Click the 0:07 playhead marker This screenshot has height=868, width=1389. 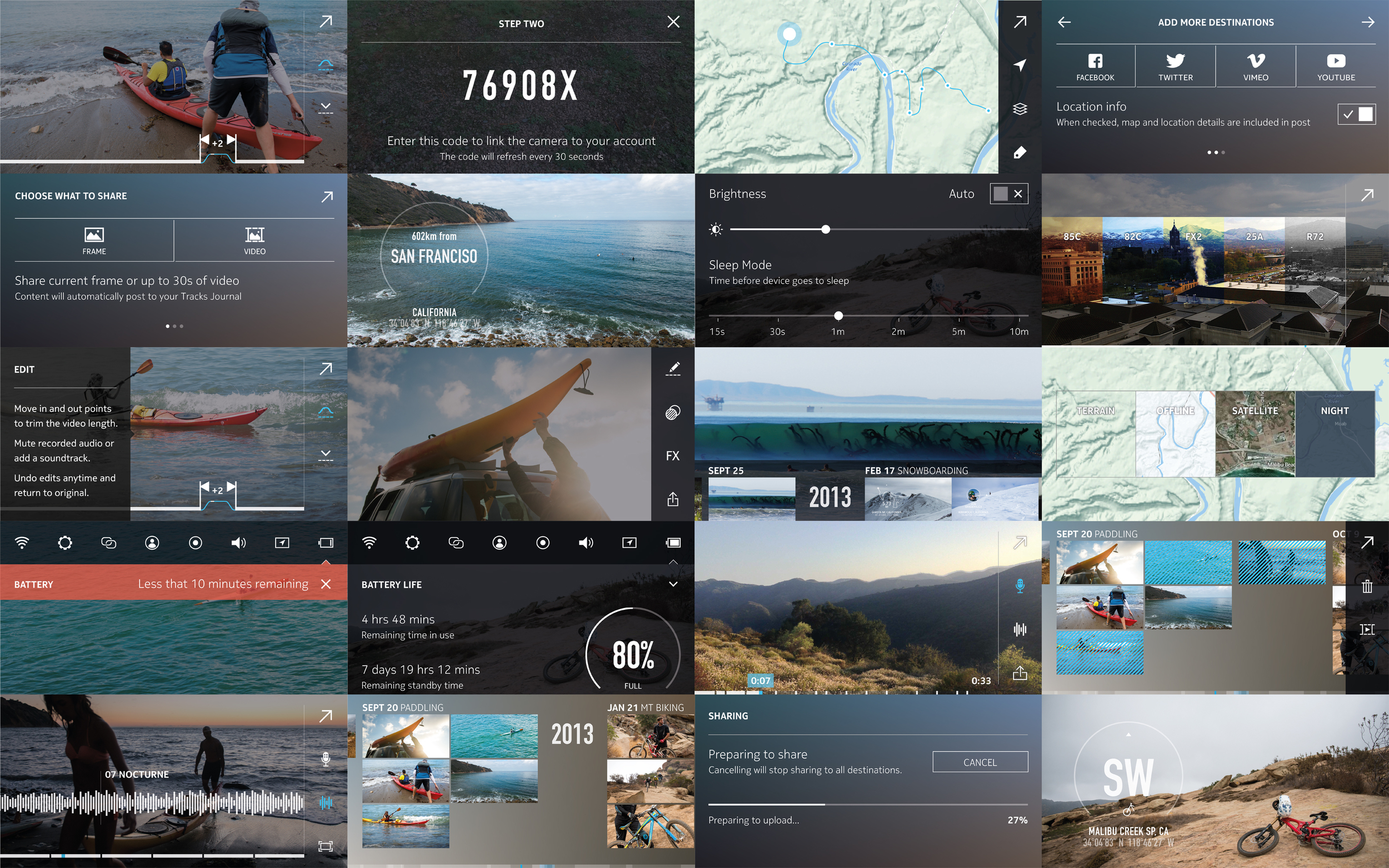(x=760, y=680)
